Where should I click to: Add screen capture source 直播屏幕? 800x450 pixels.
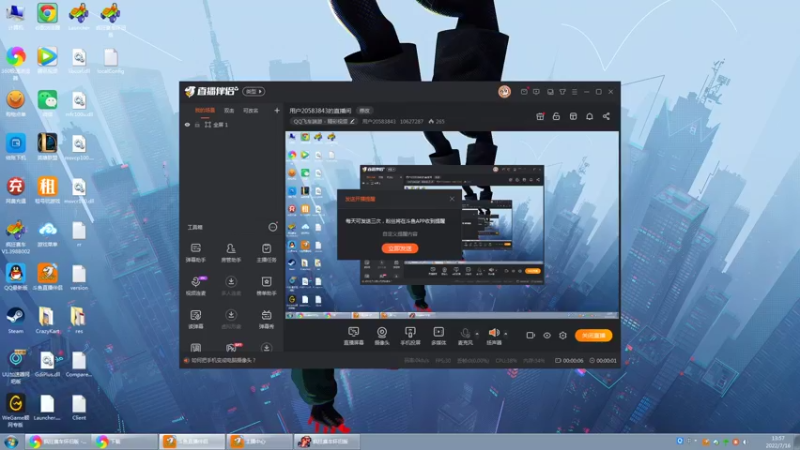coord(354,336)
